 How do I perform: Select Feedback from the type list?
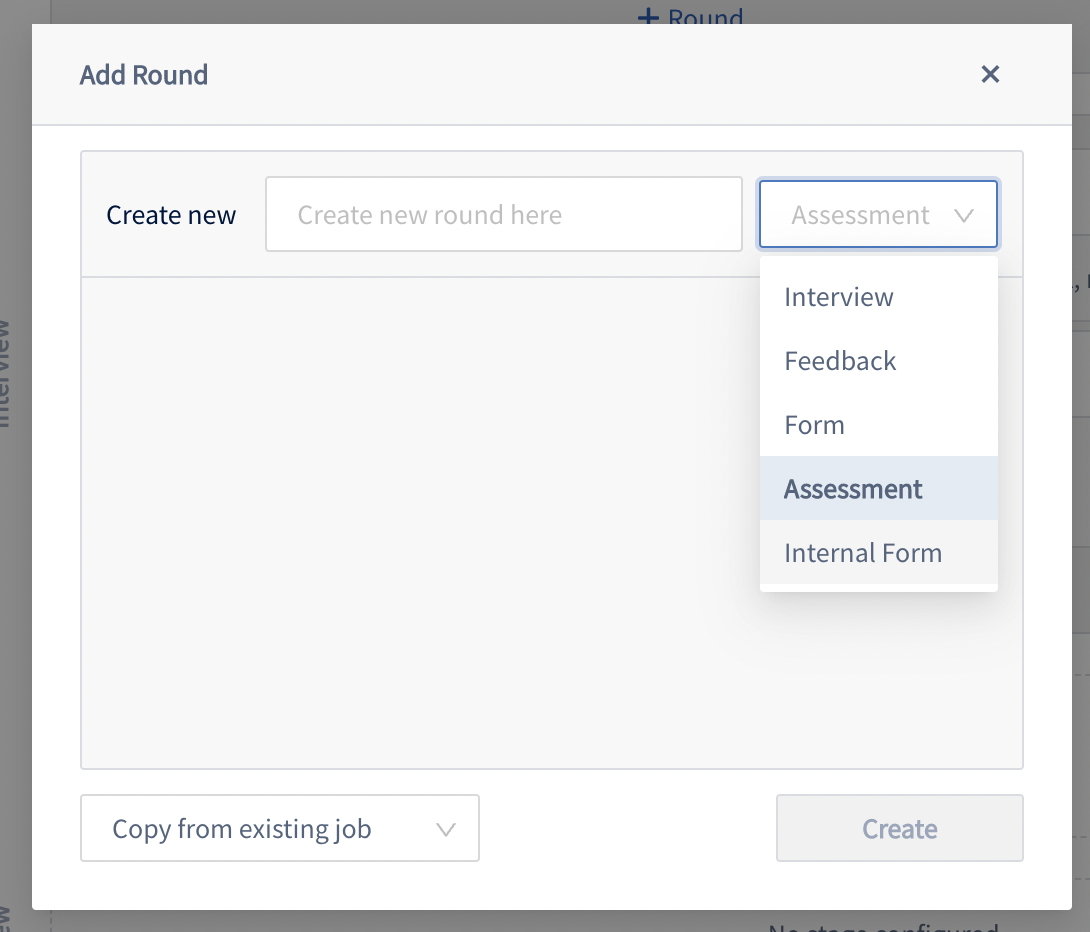click(x=879, y=361)
